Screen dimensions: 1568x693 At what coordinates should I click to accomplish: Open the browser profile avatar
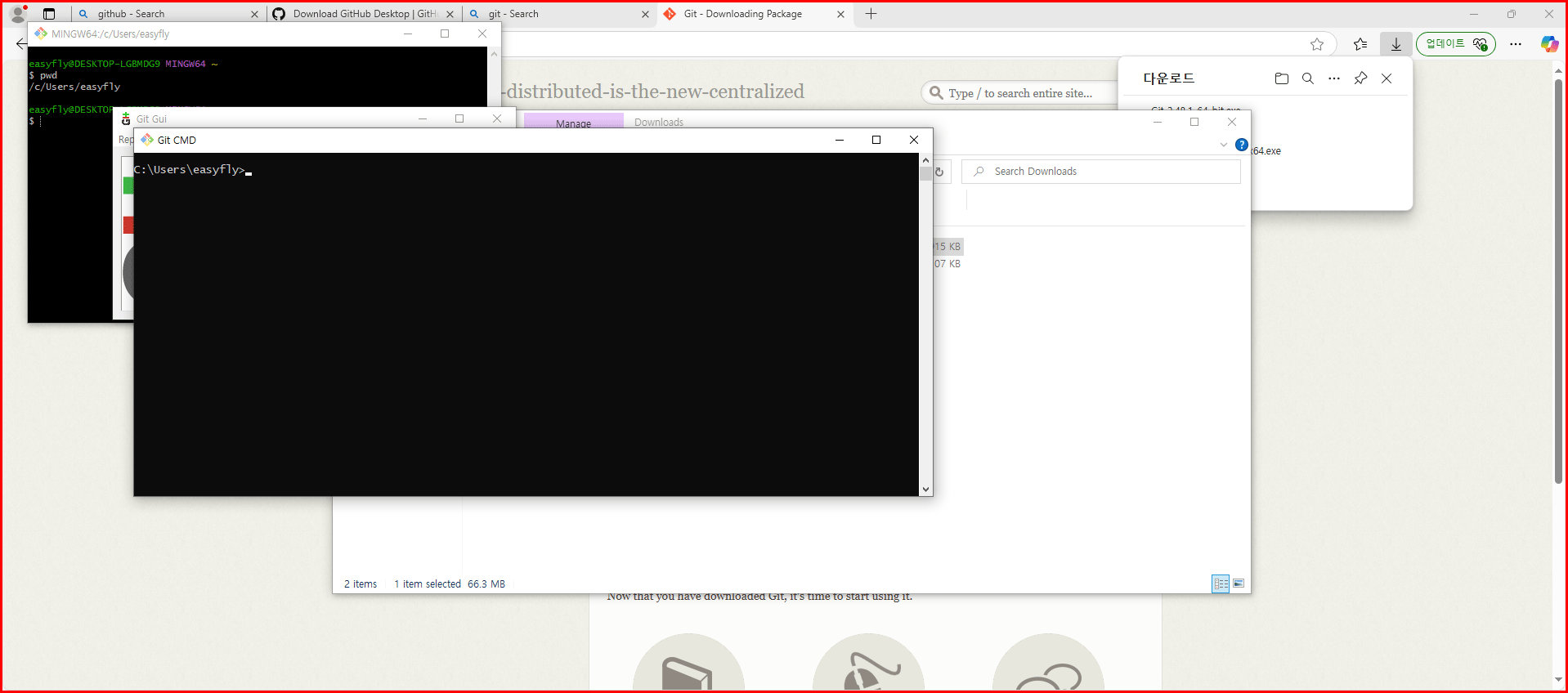[17, 14]
